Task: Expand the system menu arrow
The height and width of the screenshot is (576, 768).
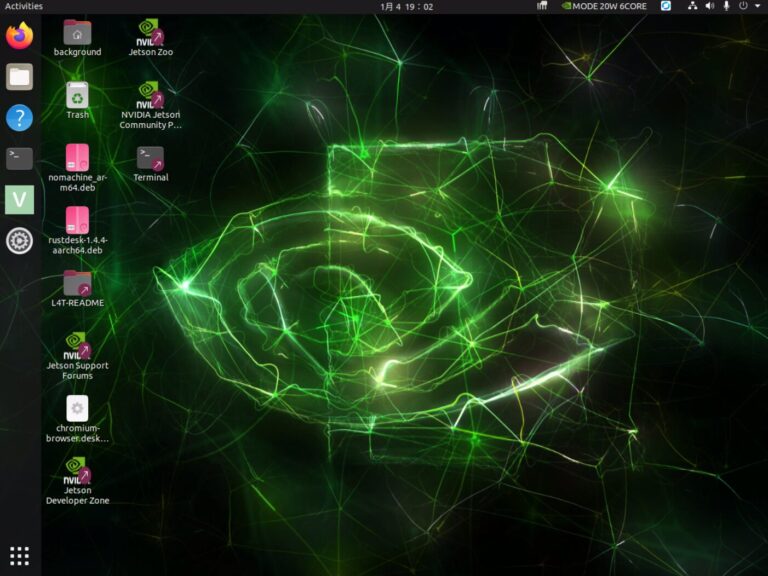Action: (758, 6)
